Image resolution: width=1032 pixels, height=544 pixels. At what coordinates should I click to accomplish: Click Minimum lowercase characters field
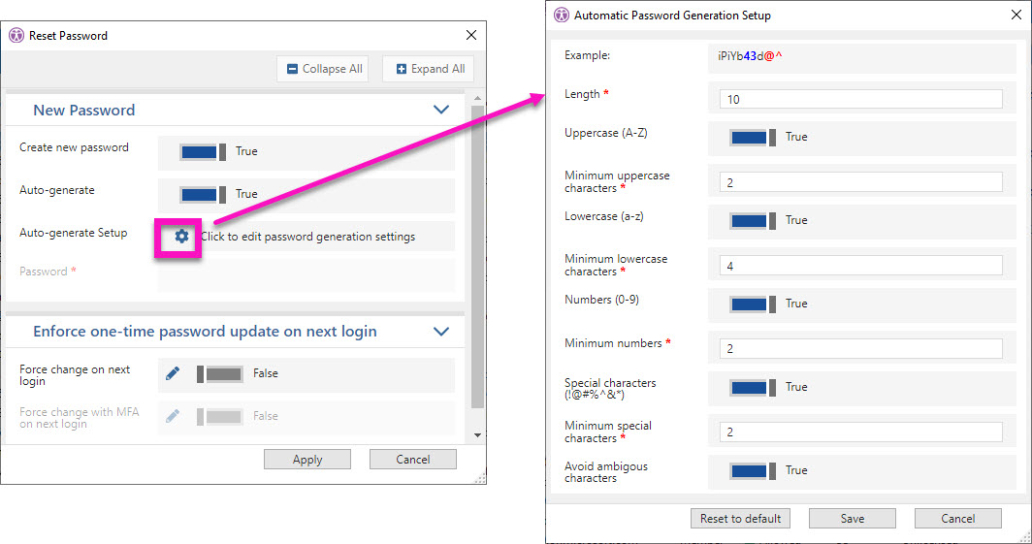861,266
